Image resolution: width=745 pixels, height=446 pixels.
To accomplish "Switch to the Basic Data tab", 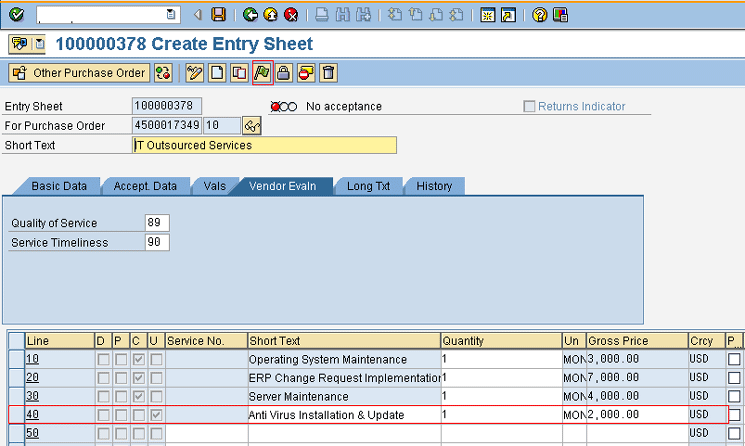I will pyautogui.click(x=59, y=186).
